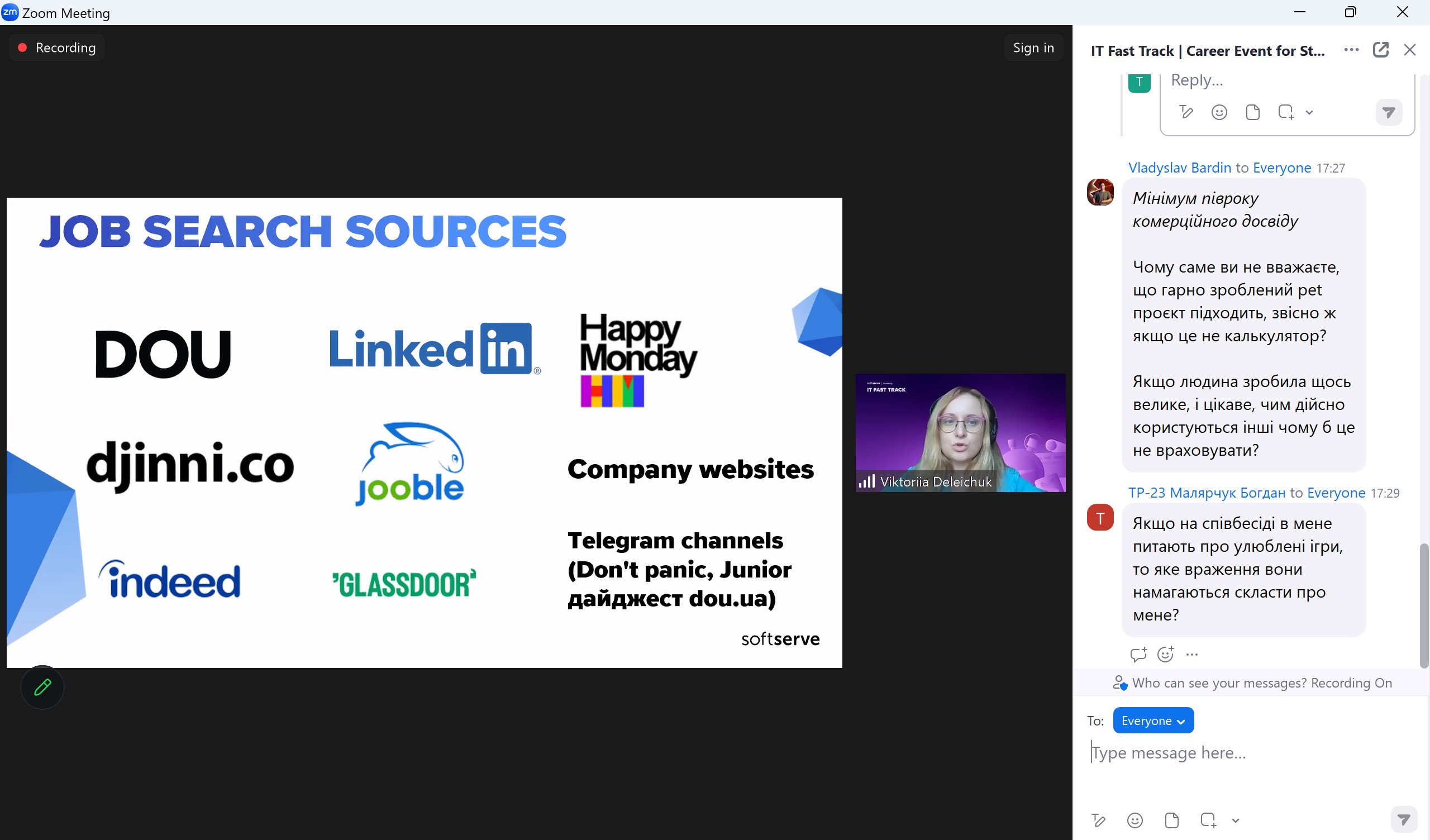Viewport: 1430px width, 840px height.
Task: Click the ТР-23 Малярчук Богдан sender name
Action: (1207, 493)
